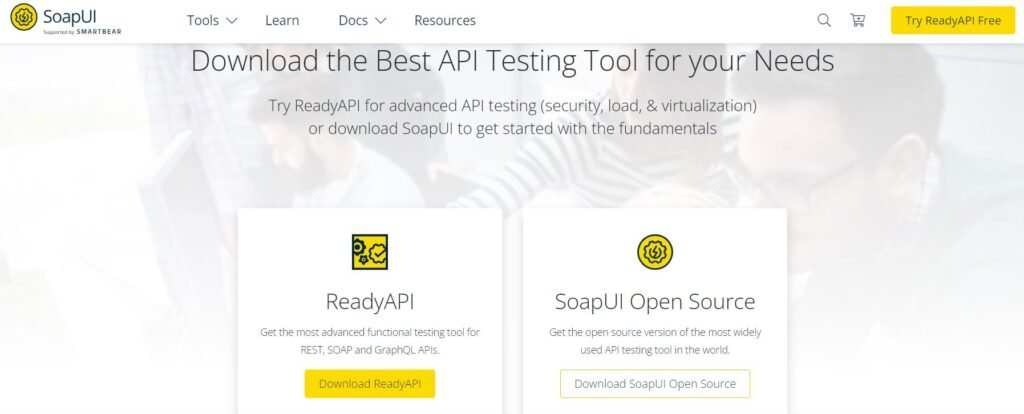
Task: Select the SoapUI Open Source heading
Action: (655, 302)
